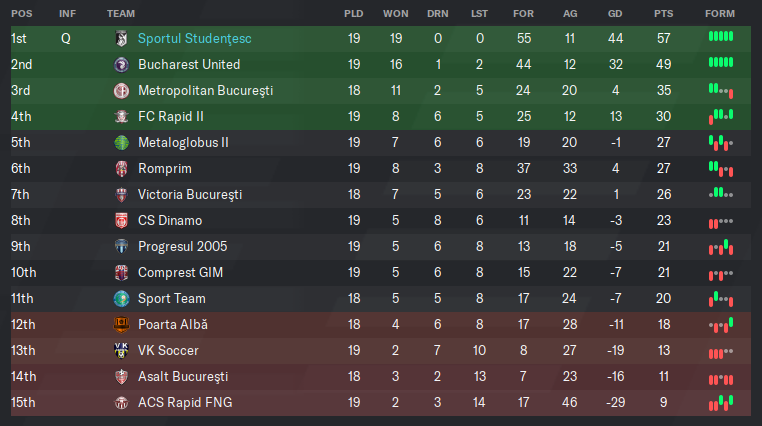Open the FC Rapid II team page

coord(171,117)
